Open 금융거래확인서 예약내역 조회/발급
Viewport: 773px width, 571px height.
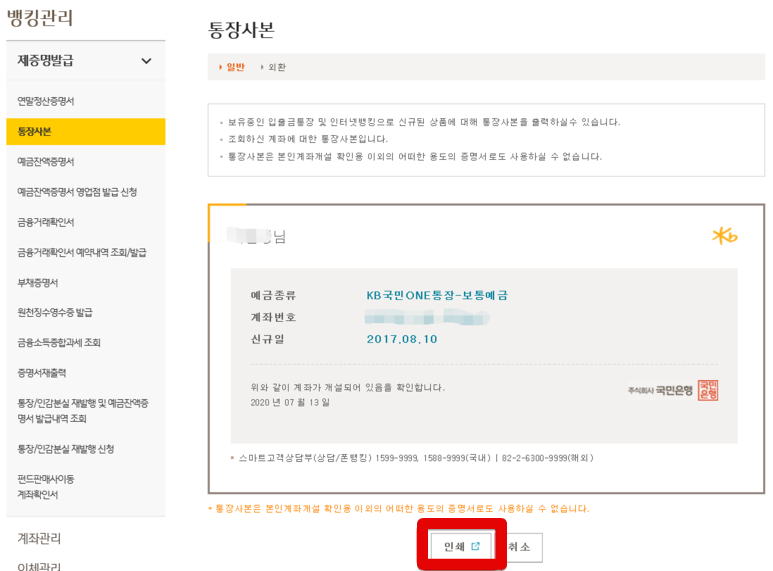(82, 252)
